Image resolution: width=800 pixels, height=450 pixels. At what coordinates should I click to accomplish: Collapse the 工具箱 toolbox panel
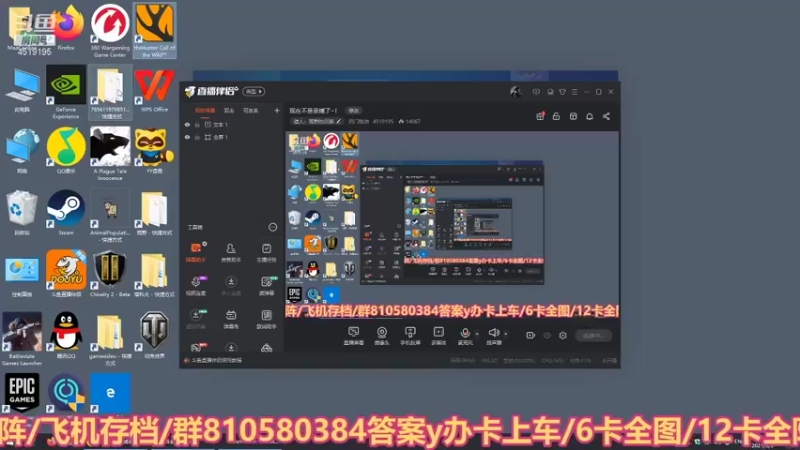coord(272,227)
